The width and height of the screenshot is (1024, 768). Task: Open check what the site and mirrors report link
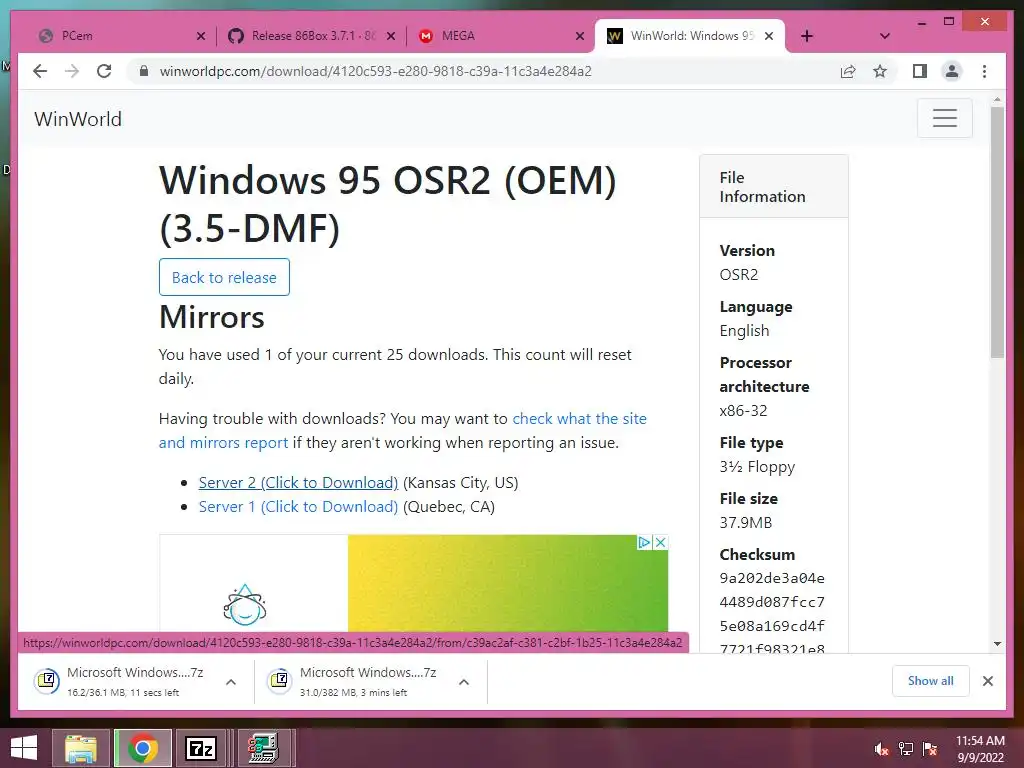pos(402,430)
